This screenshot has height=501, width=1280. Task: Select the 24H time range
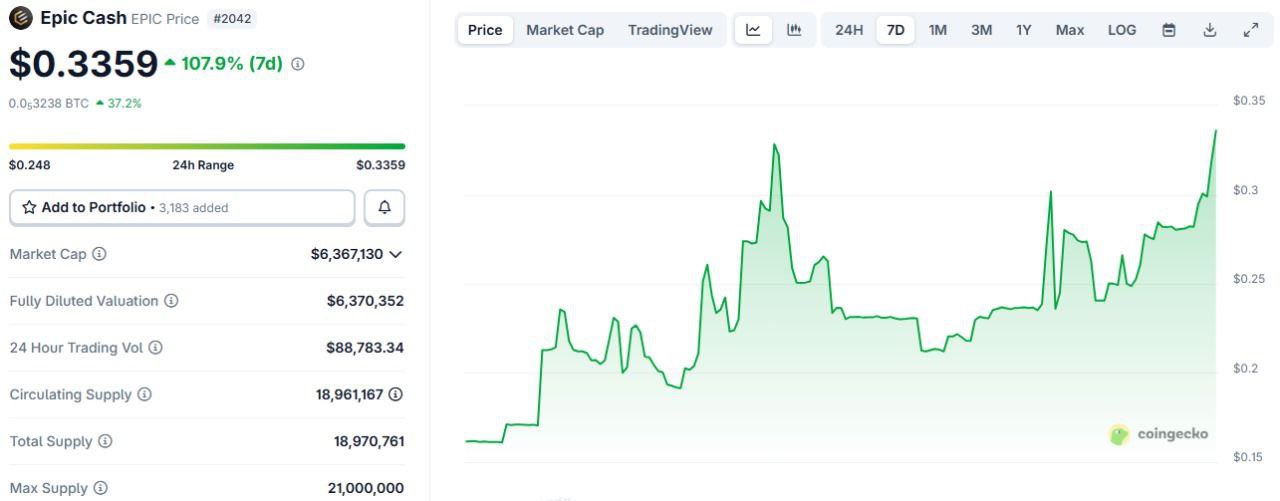pos(849,30)
